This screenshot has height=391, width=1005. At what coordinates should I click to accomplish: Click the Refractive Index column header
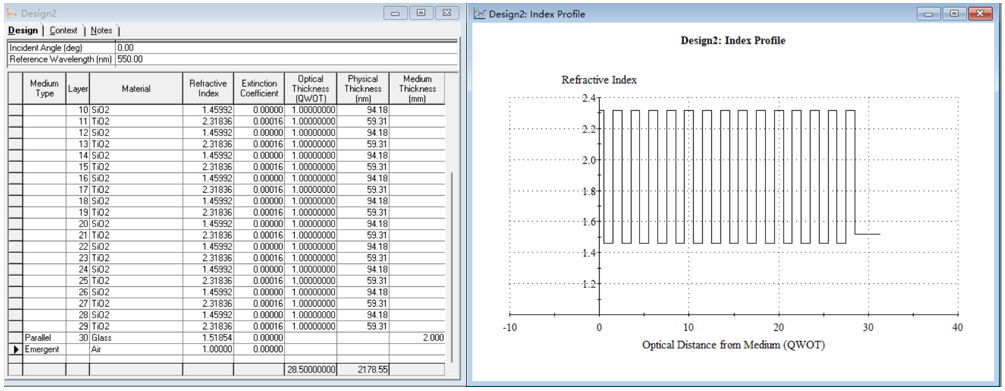coord(208,89)
